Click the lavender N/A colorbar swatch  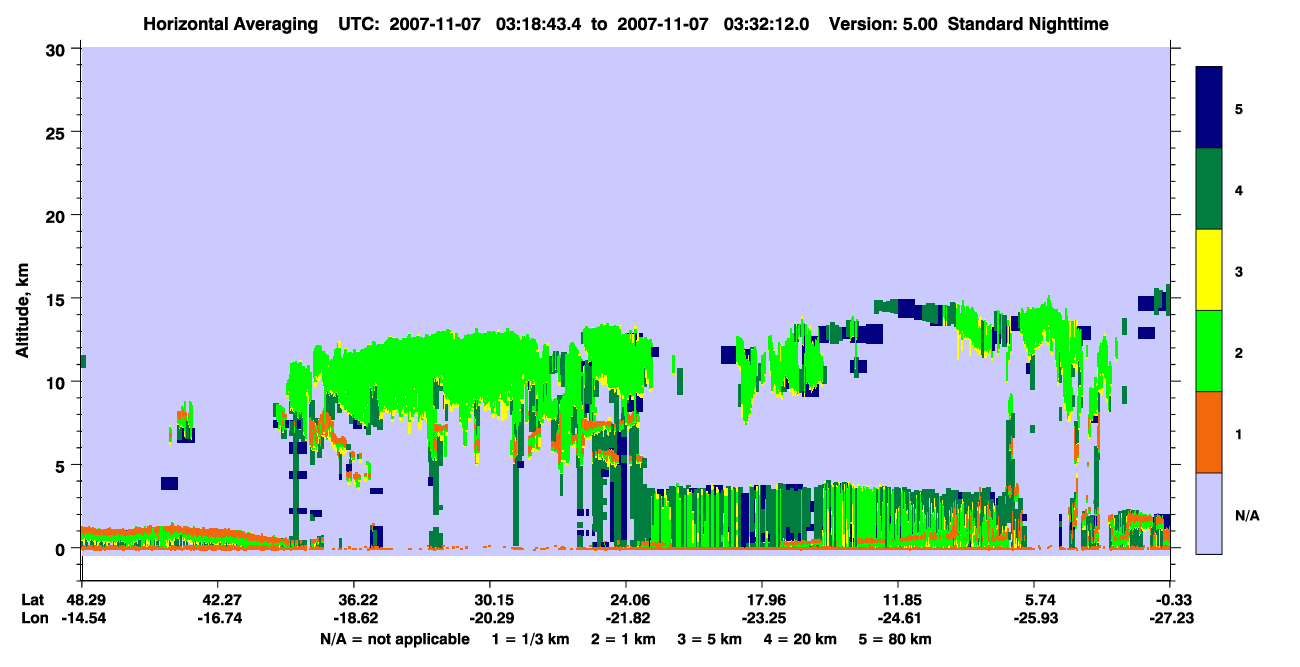pos(1209,513)
